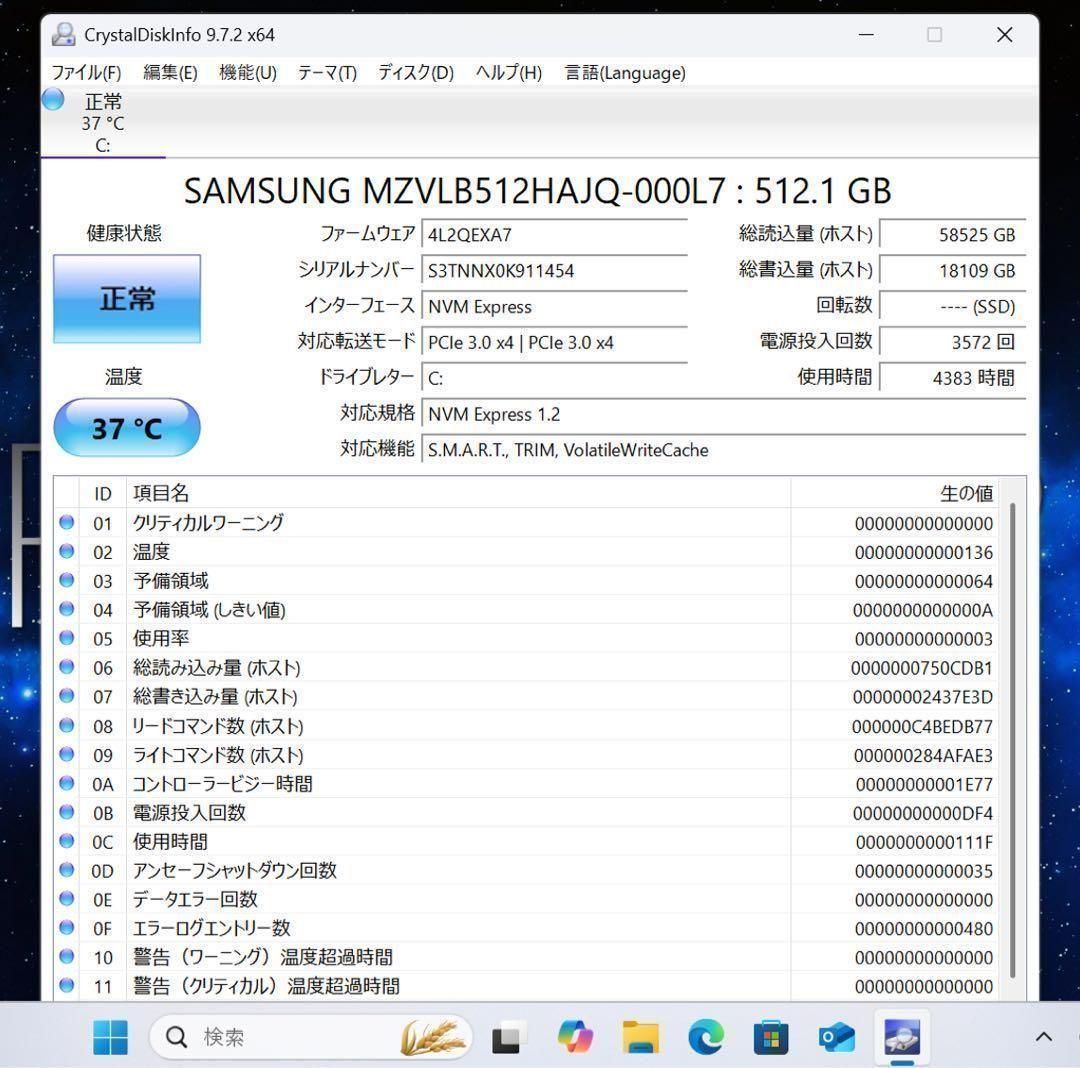The image size is (1080, 1068).
Task: Launch Microsoft Edge from the taskbar
Action: point(706,1037)
